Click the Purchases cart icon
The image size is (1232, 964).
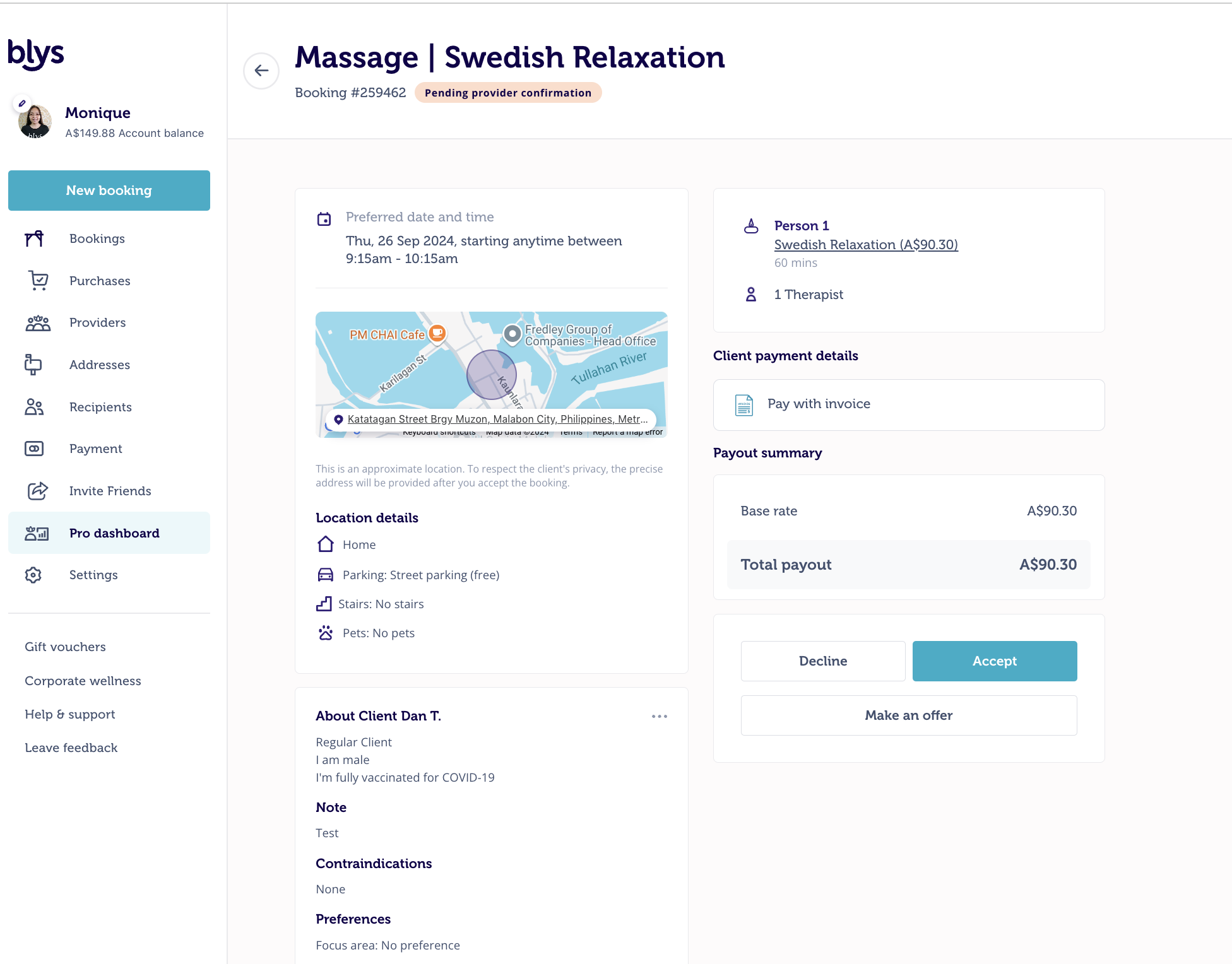click(x=38, y=280)
